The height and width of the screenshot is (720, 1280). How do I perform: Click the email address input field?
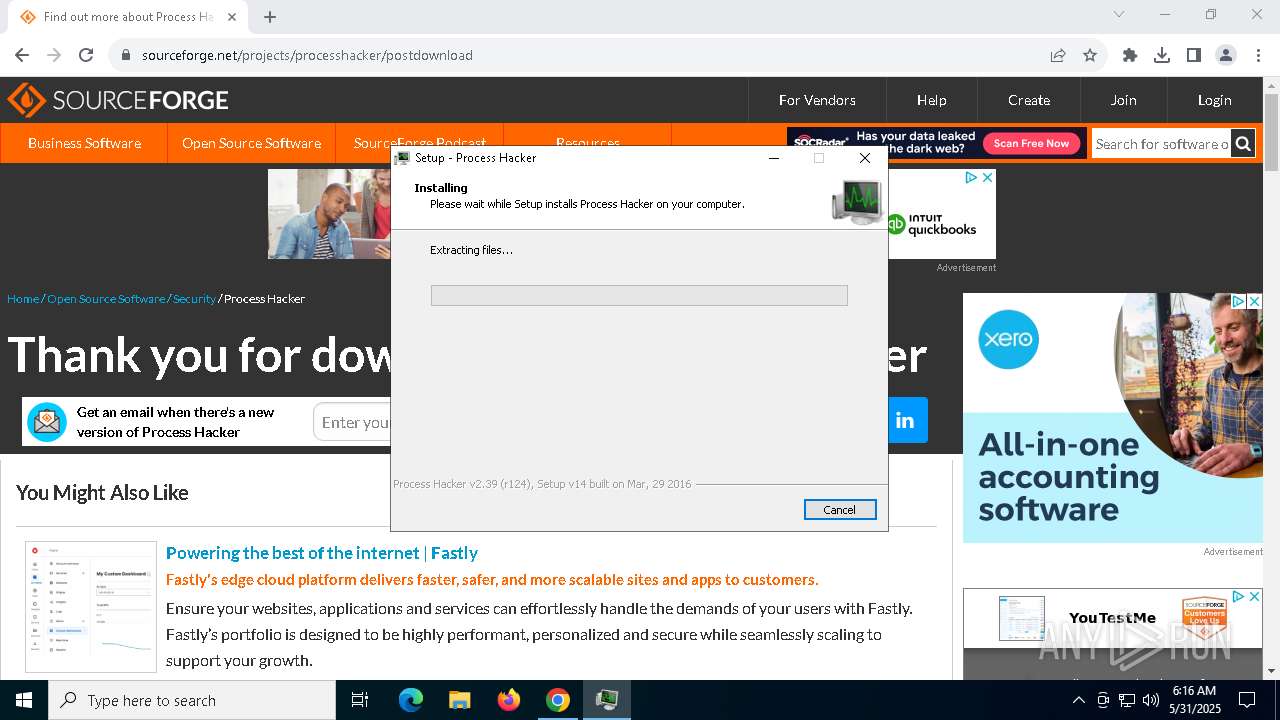pos(352,422)
